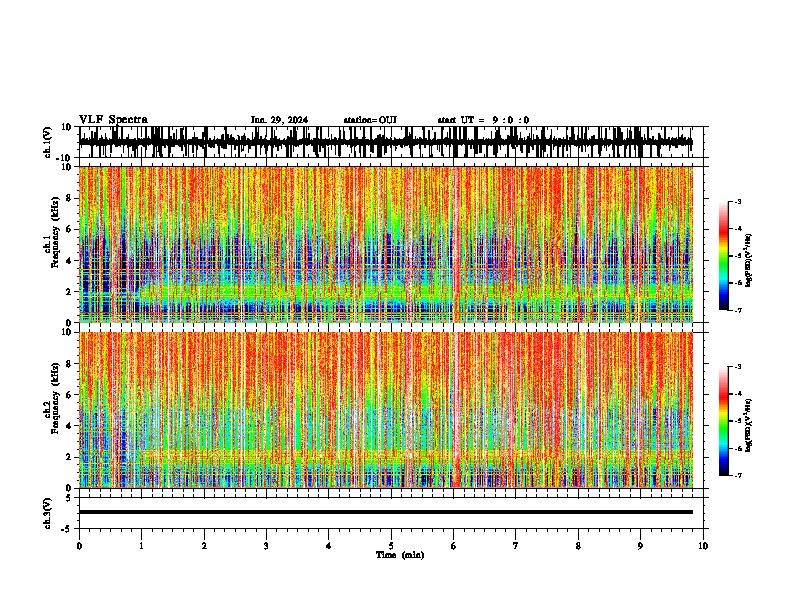Click time-axis tick label '9'
Viewport: 792px width, 612px height.
point(640,546)
